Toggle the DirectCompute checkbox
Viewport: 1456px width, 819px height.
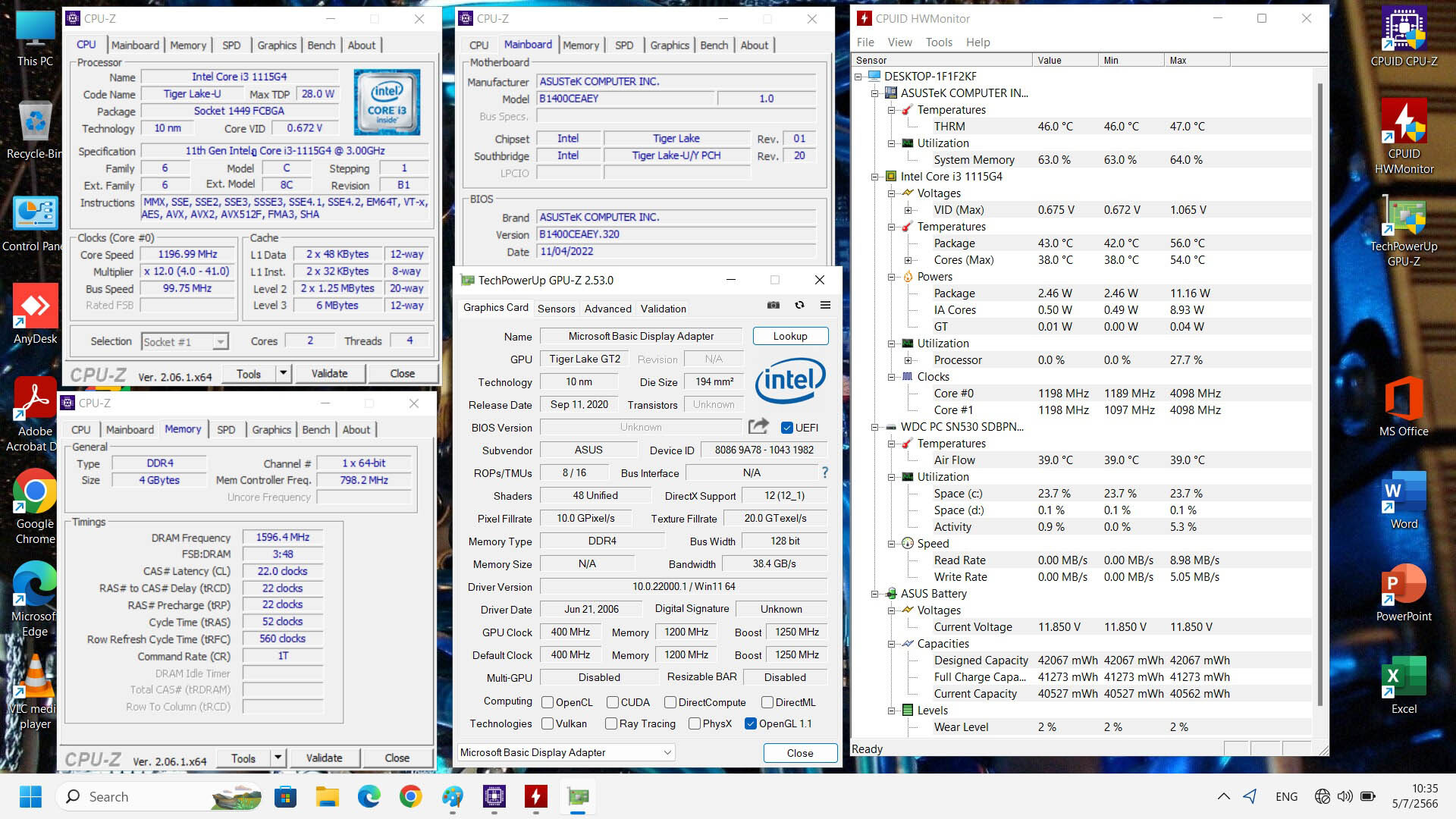pyautogui.click(x=670, y=702)
